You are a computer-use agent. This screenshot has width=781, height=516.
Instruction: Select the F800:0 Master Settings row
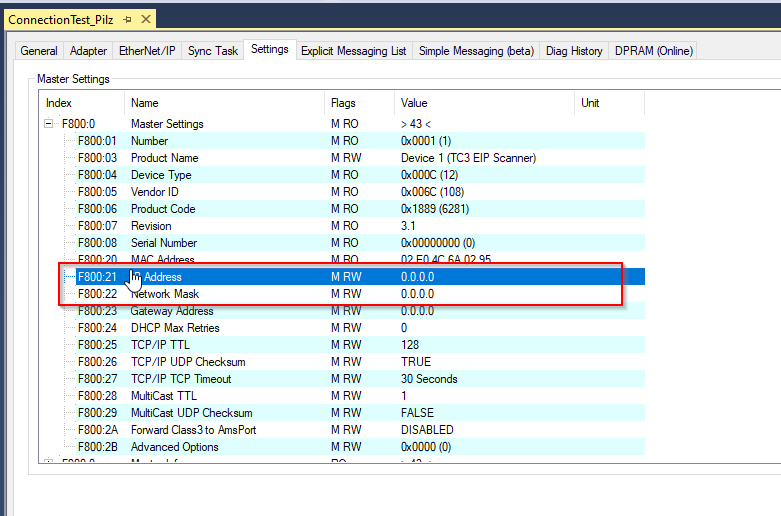[342, 124]
